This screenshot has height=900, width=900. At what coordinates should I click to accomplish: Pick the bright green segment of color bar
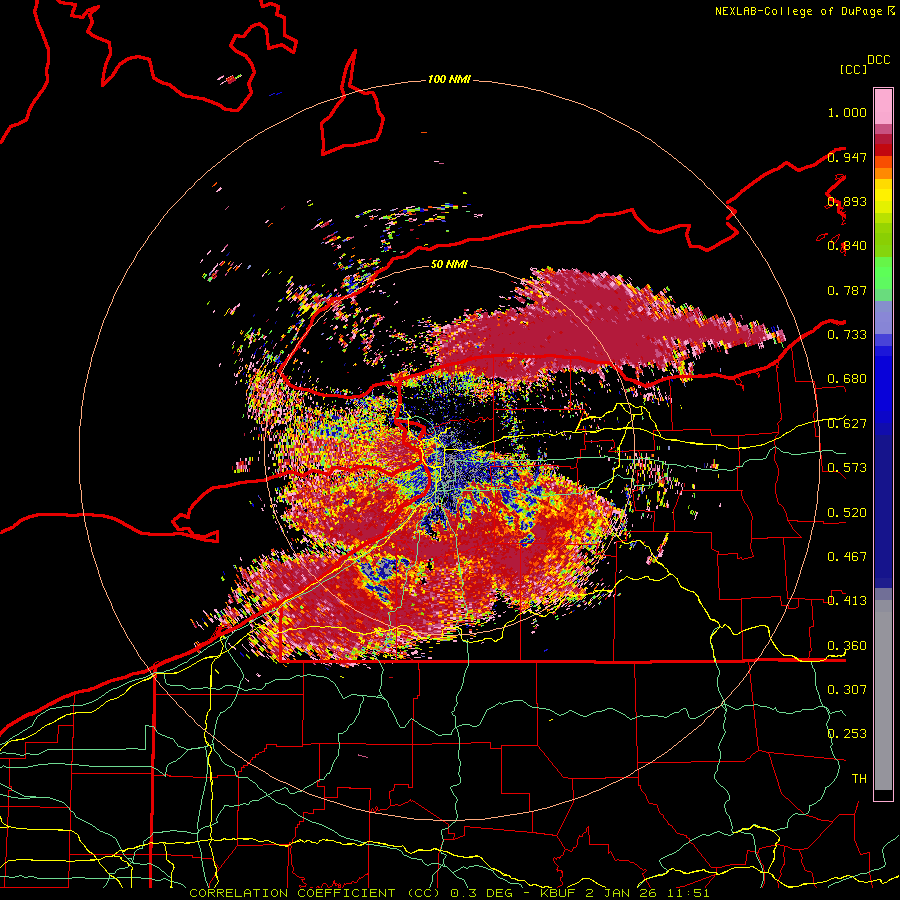coord(883,273)
